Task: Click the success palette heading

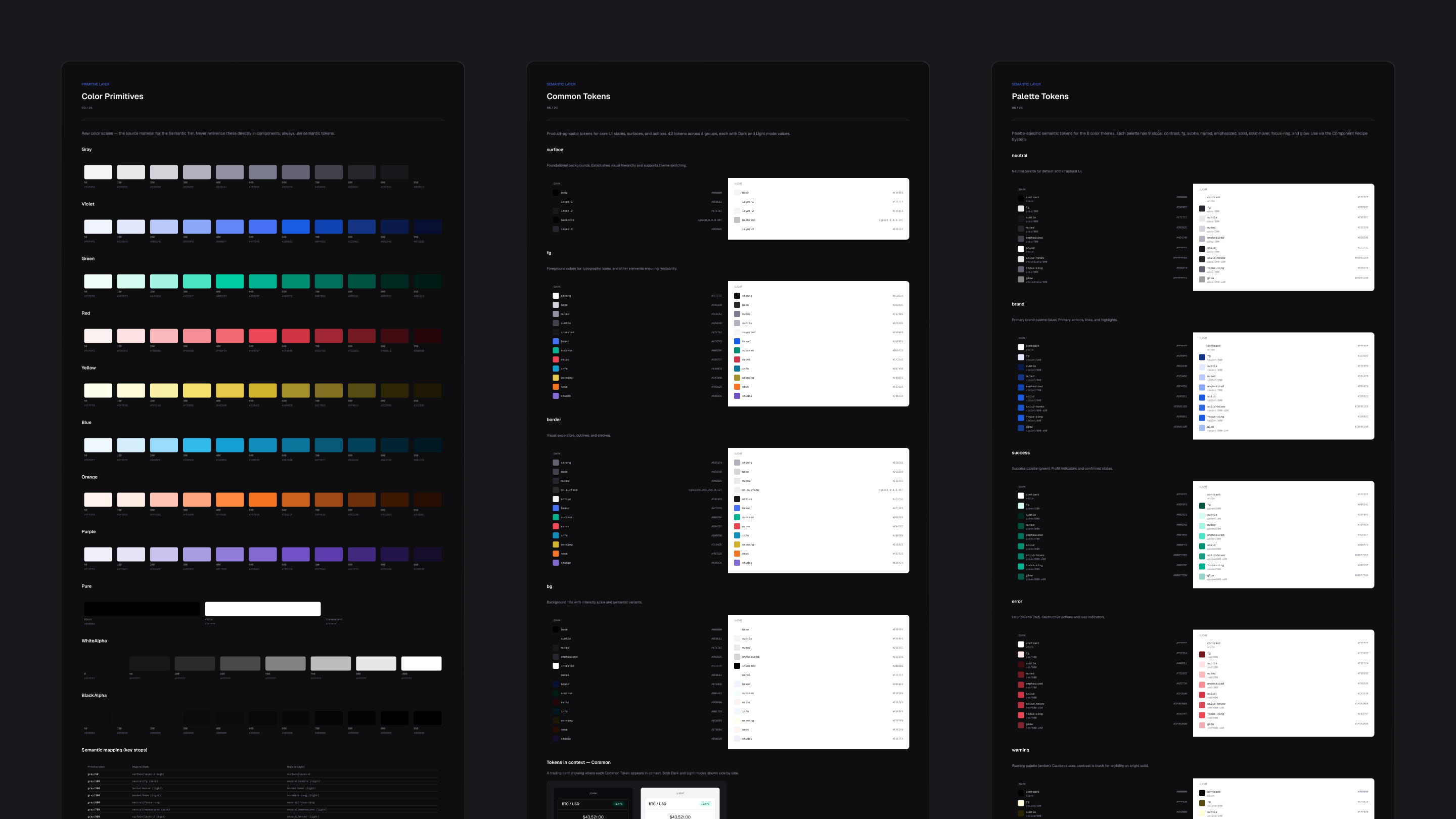Action: (x=1020, y=453)
